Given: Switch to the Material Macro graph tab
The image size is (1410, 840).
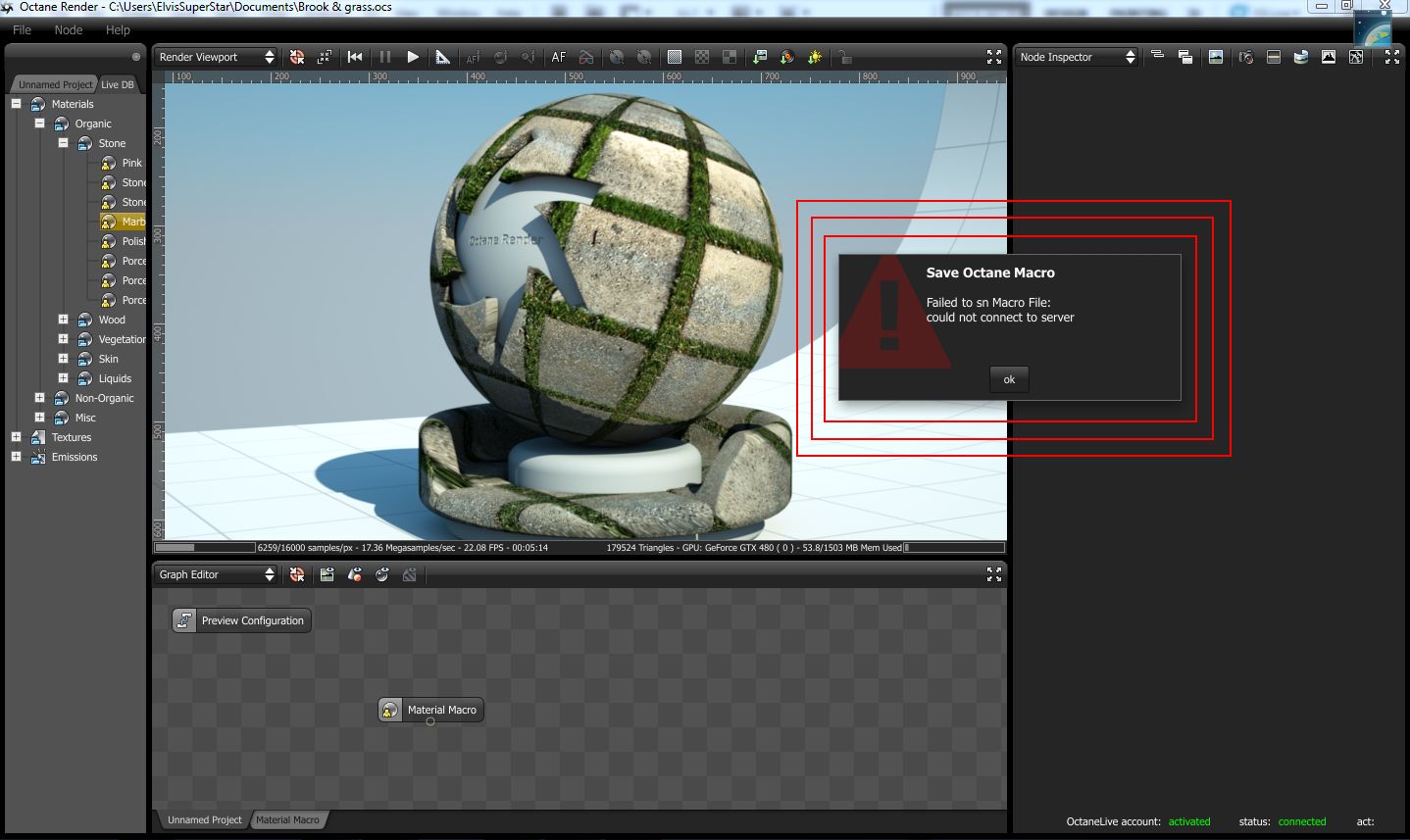Looking at the screenshot, I should click(x=287, y=819).
